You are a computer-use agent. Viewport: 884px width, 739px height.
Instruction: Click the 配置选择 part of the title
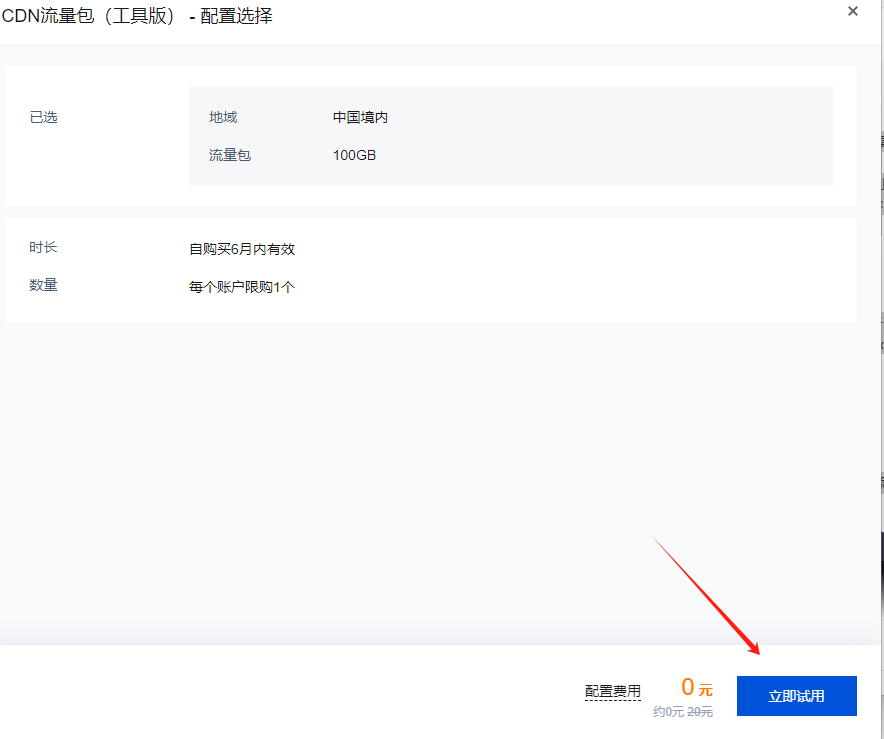(236, 16)
